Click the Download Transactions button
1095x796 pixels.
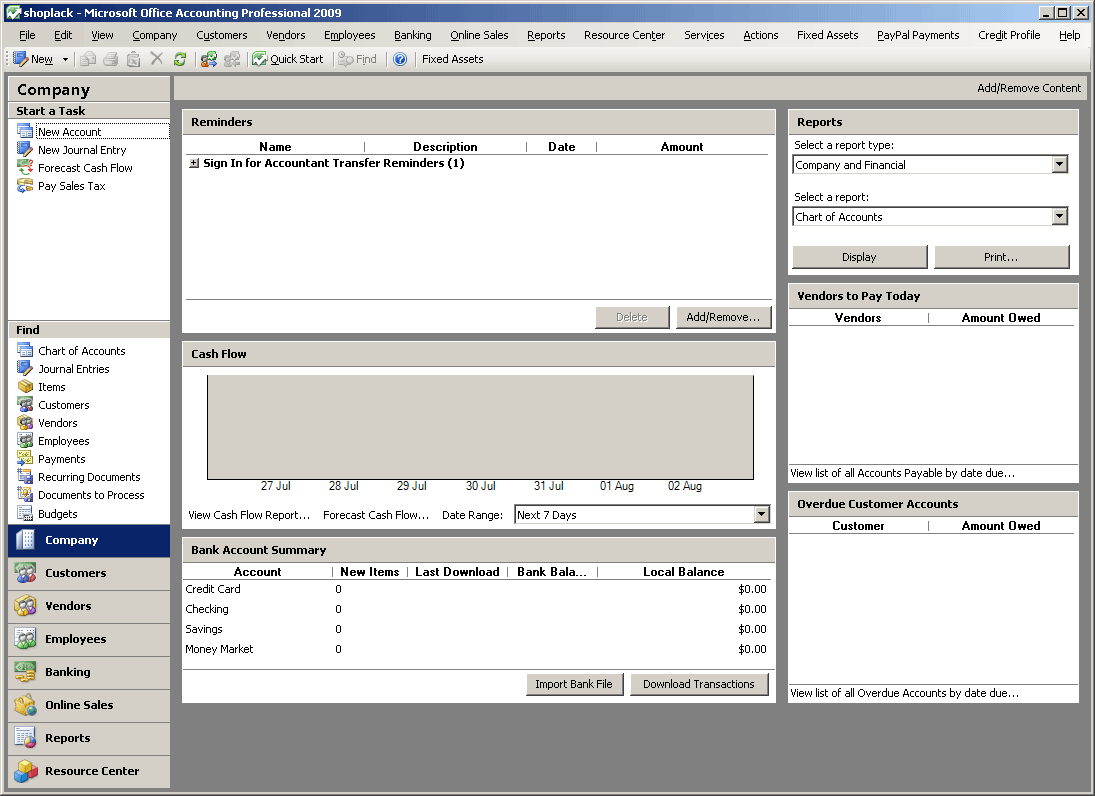pyautogui.click(x=699, y=684)
